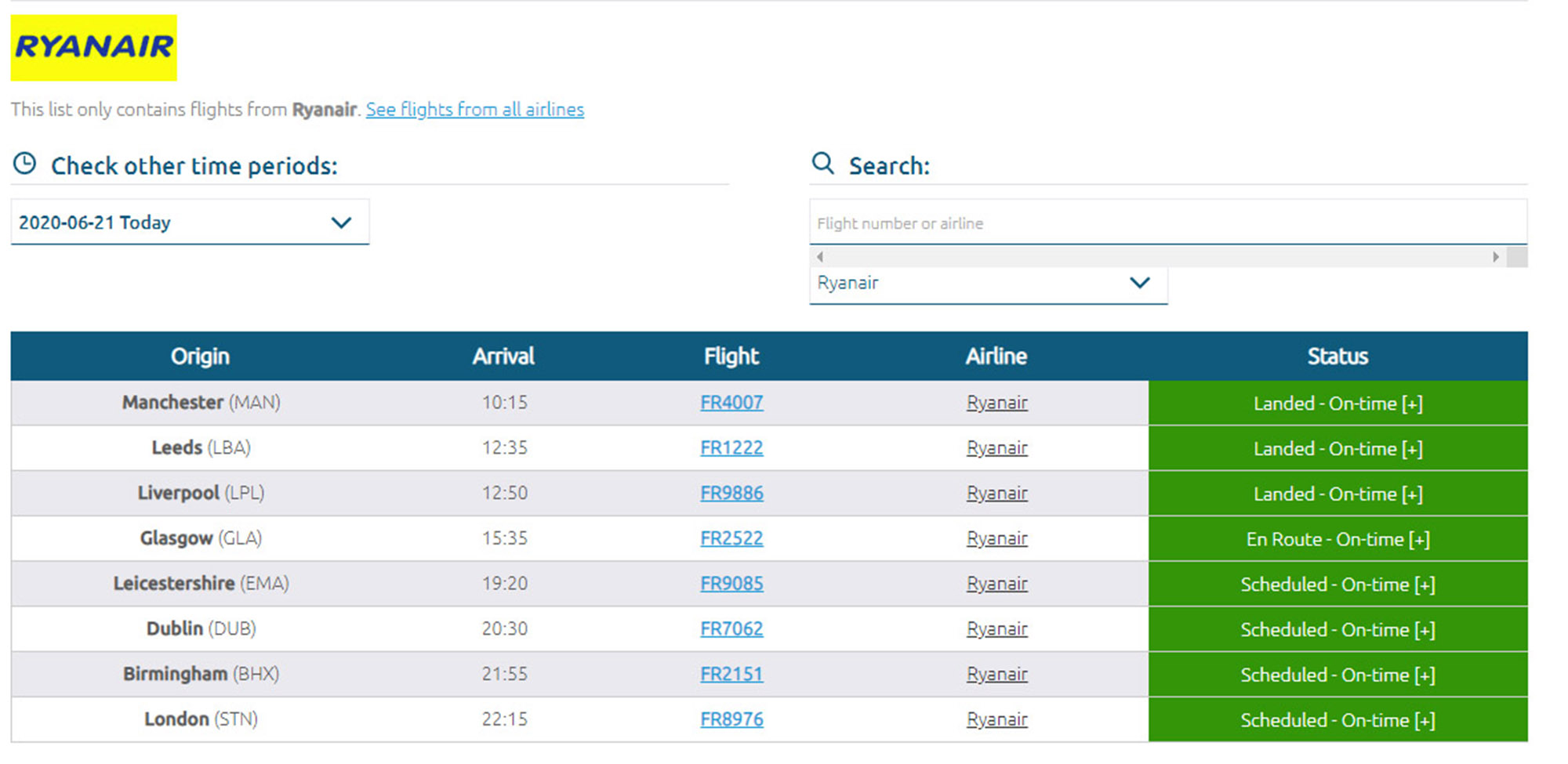
Task: Open flight FR9886 details
Action: tap(731, 493)
